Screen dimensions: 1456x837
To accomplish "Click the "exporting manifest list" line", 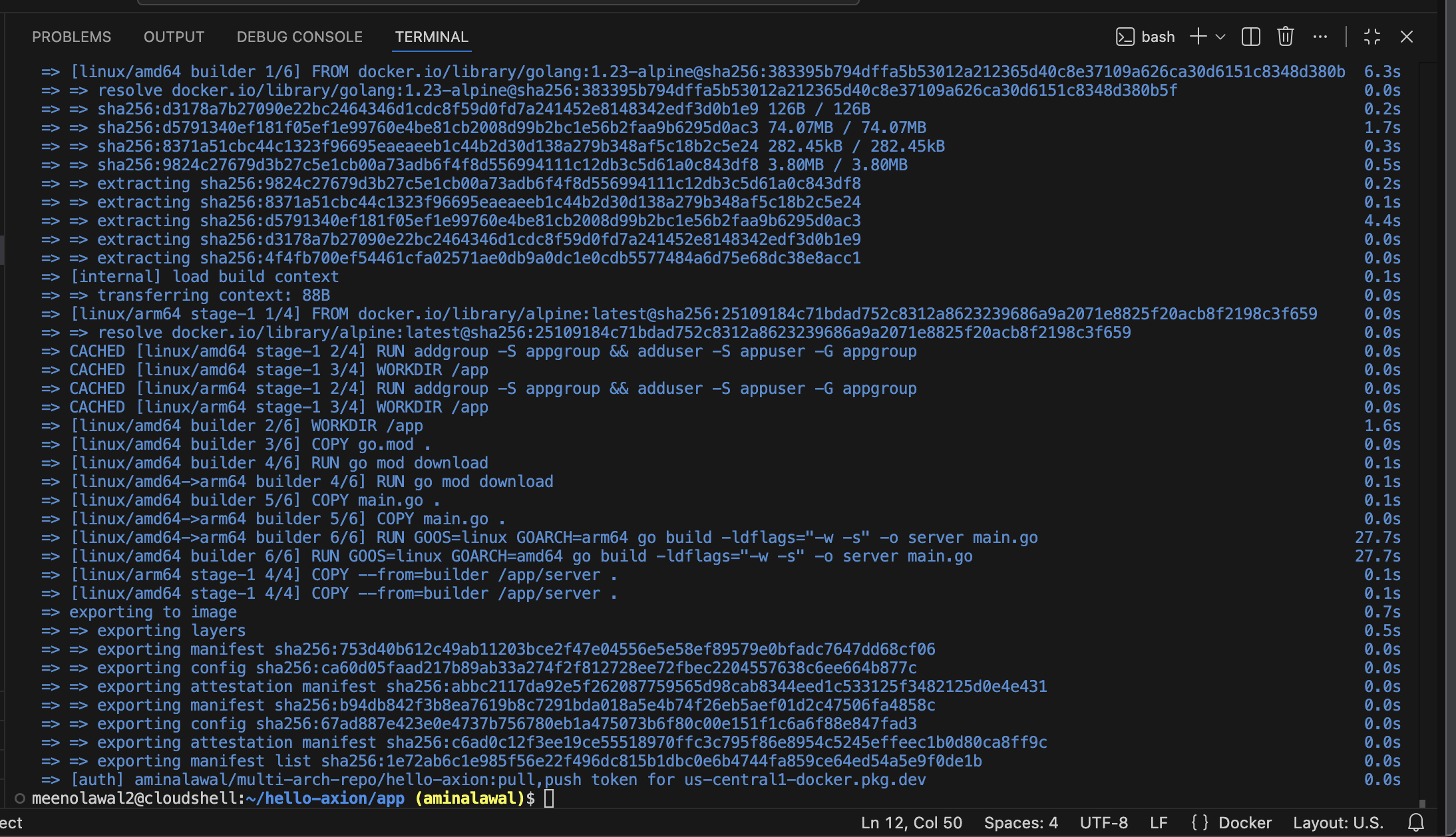I will 511,761.
